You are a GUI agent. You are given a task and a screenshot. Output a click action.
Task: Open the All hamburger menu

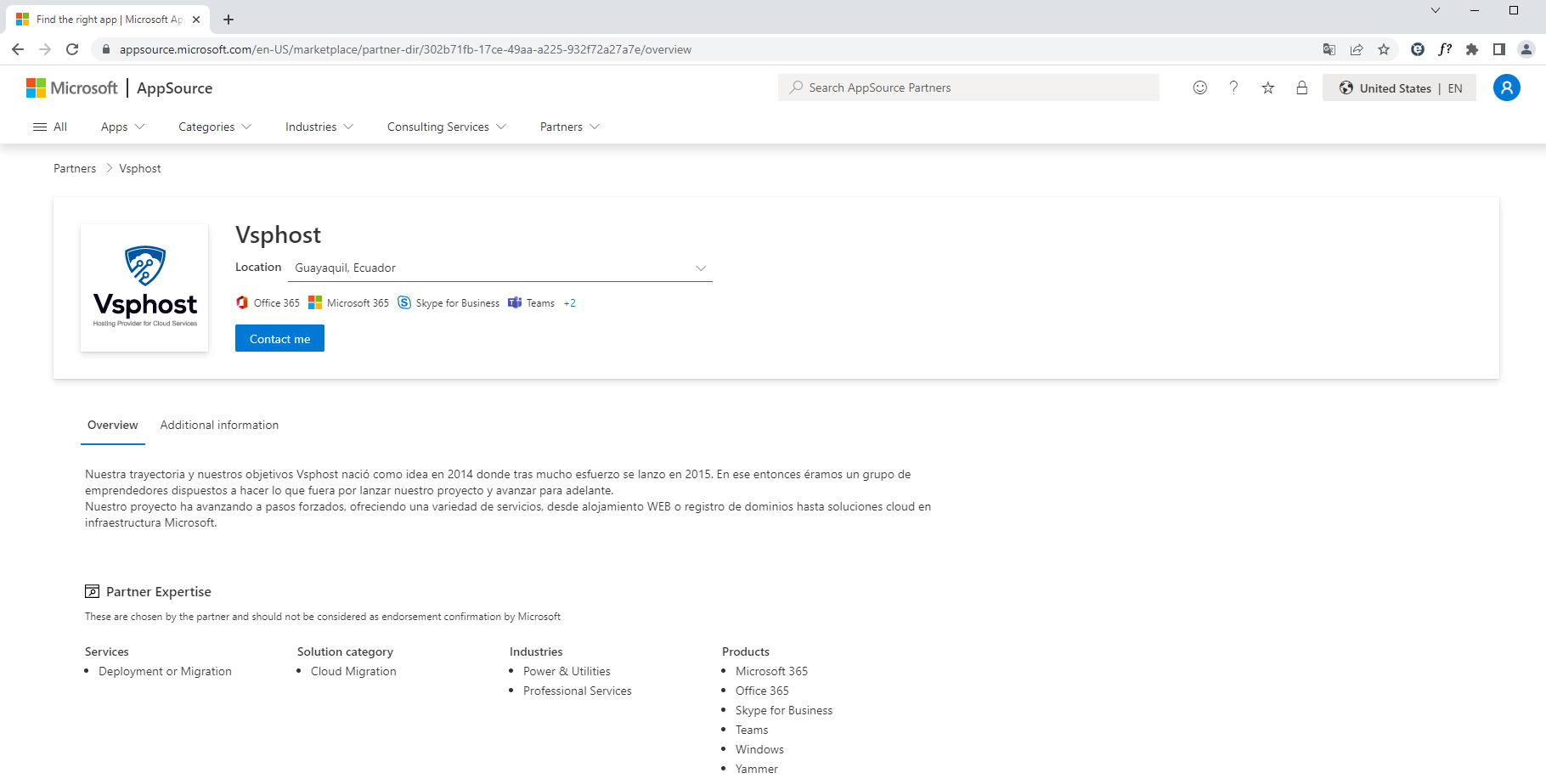click(x=50, y=127)
